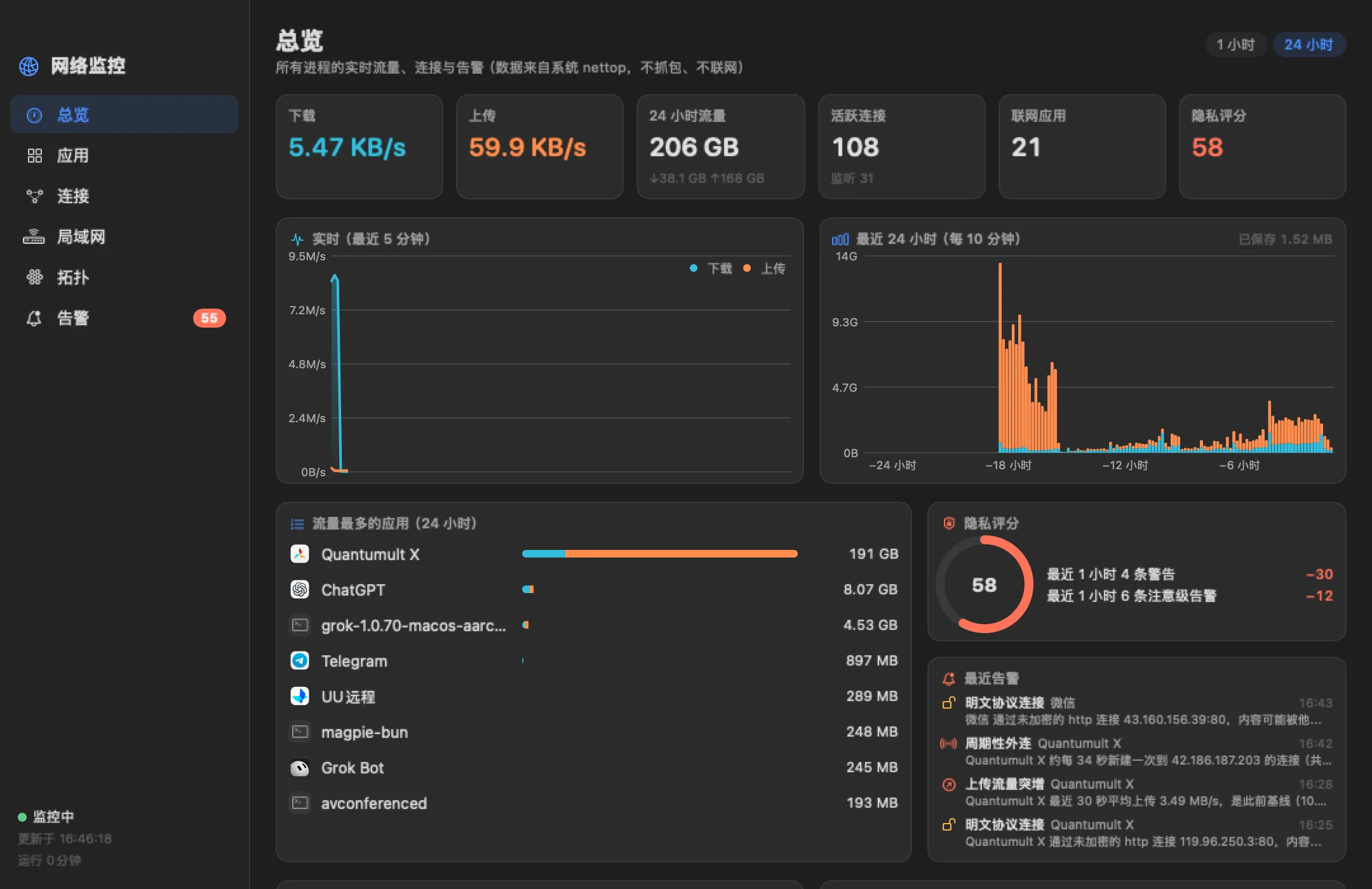Select the 连接 nodes icon in sidebar
The image size is (1372, 889).
point(35,196)
